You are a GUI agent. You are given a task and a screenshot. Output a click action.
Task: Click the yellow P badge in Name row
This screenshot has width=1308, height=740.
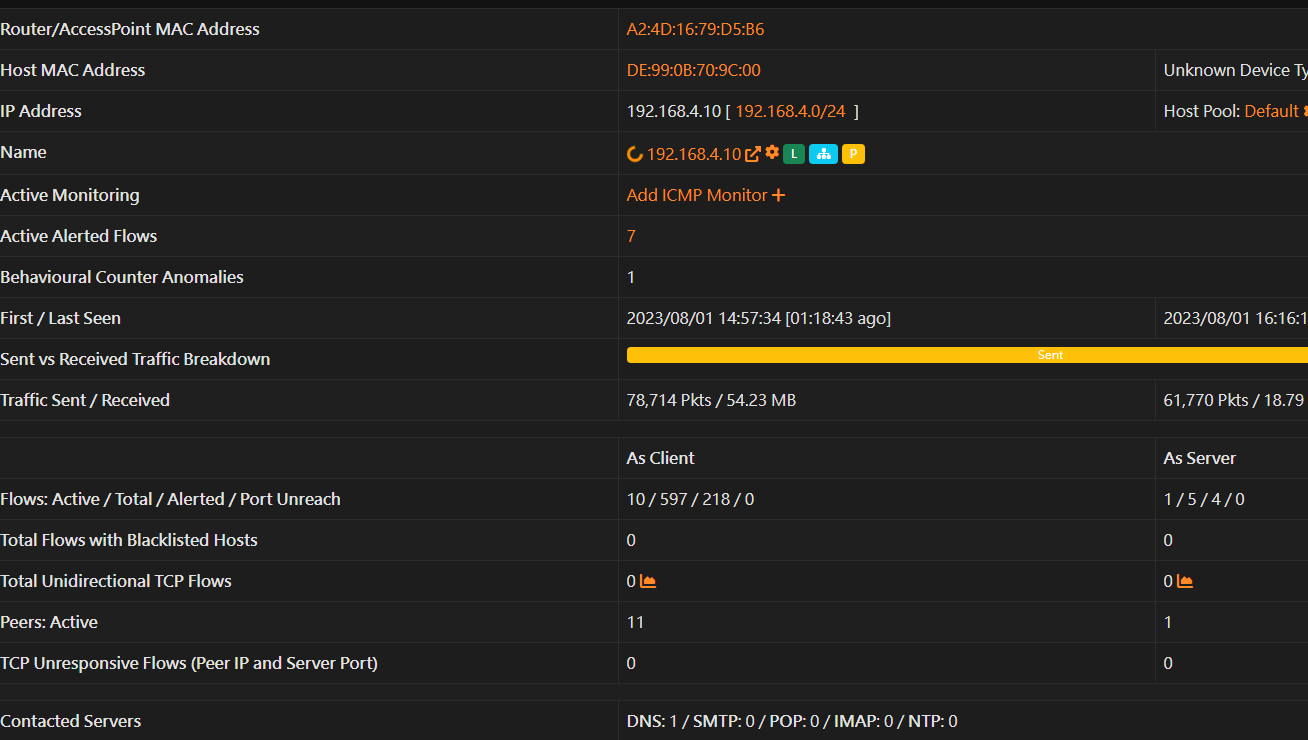pyautogui.click(x=853, y=154)
